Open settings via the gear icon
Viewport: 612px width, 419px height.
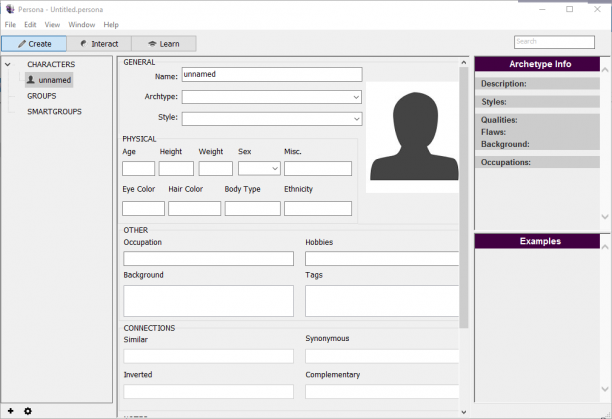click(28, 411)
